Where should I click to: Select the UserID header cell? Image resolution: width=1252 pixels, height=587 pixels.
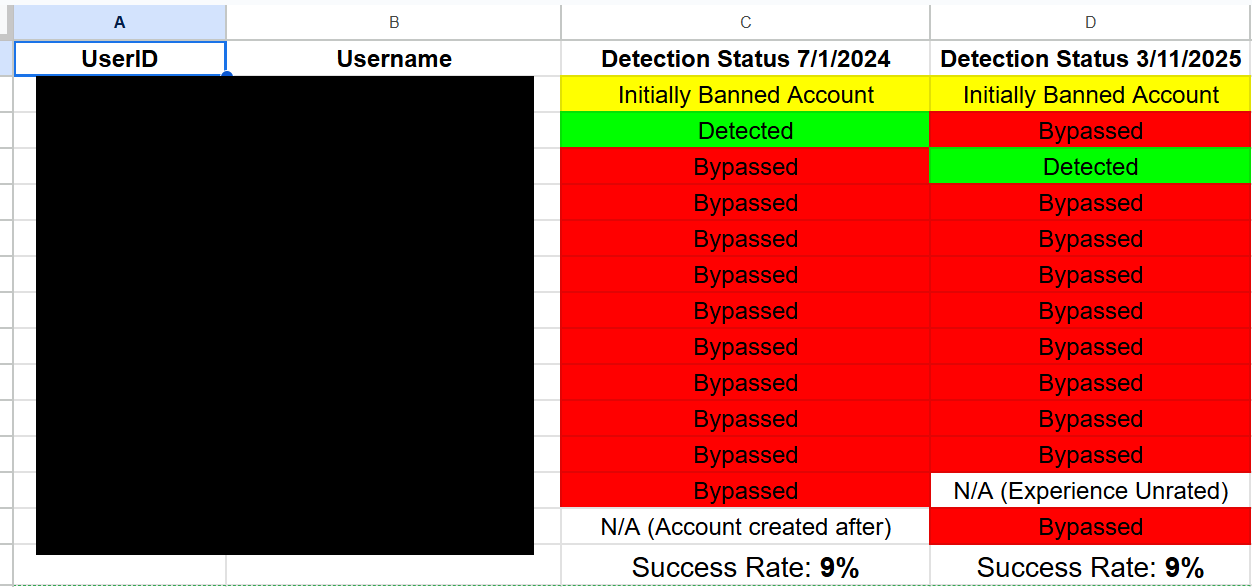(120, 59)
